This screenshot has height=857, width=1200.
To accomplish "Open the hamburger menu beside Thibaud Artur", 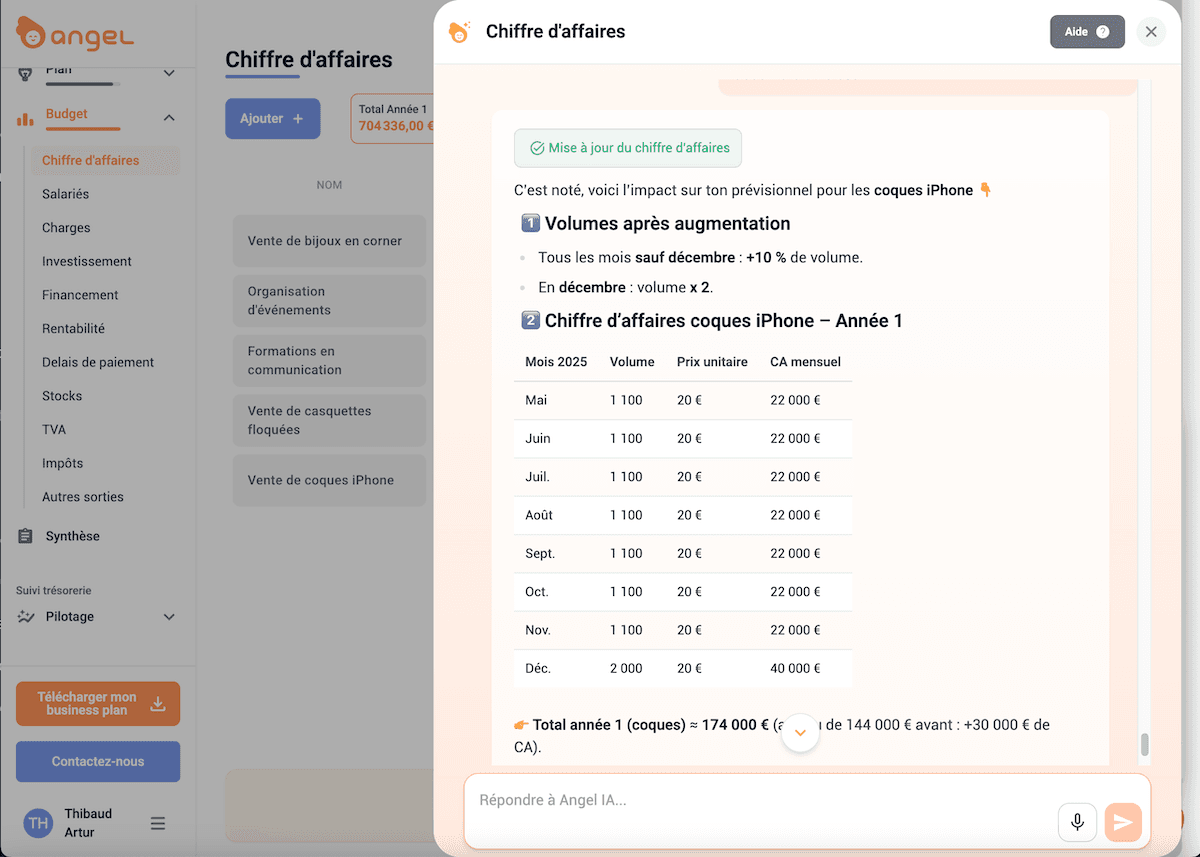I will (158, 823).
